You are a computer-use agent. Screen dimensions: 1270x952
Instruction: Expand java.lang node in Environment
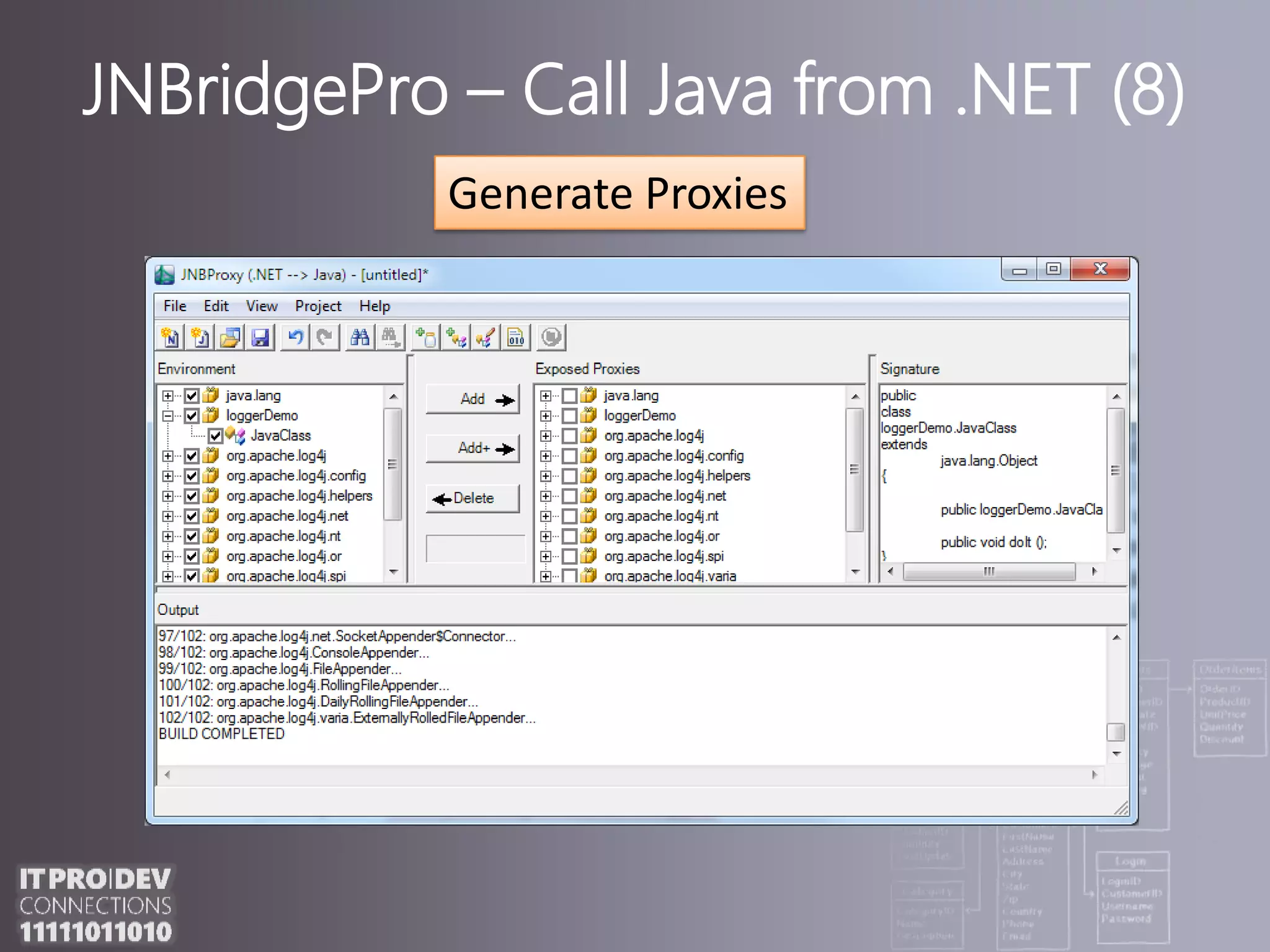167,395
